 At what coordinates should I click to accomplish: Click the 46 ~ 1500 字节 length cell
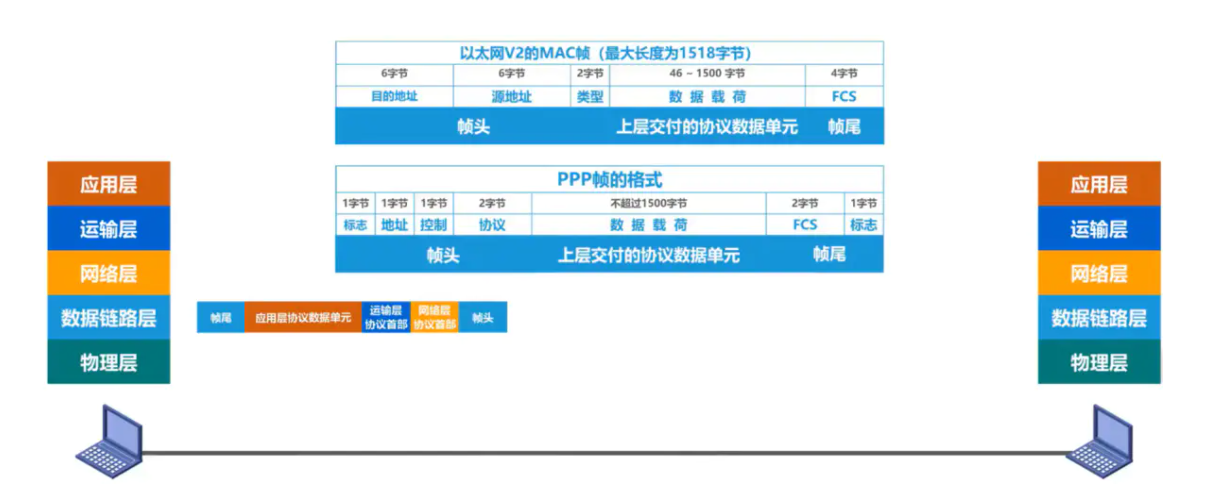[706, 74]
